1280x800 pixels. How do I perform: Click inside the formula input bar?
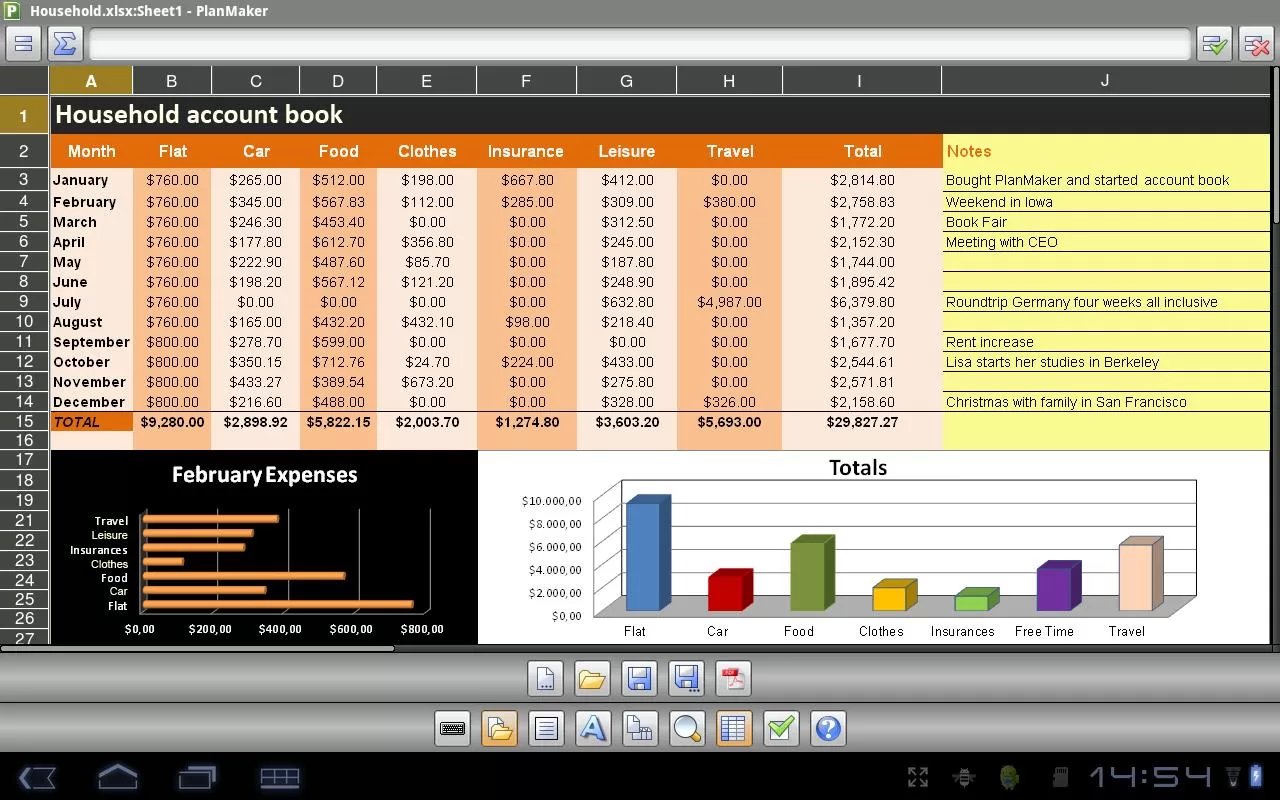(640, 44)
